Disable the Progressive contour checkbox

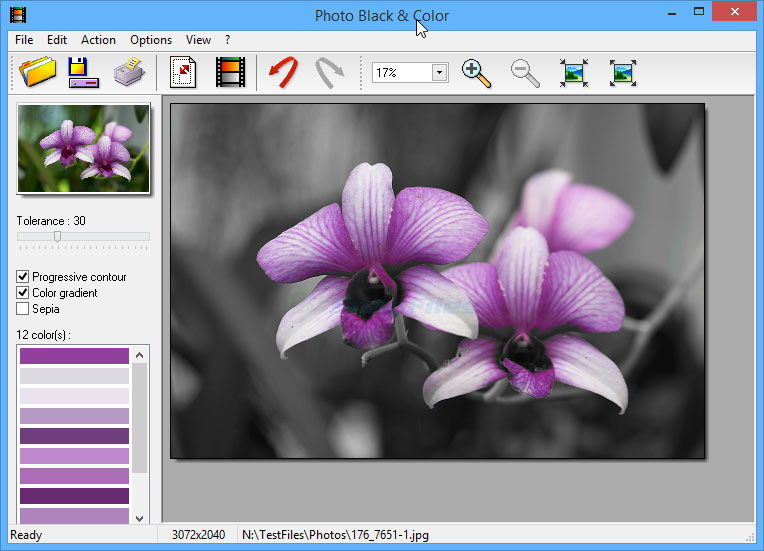[23, 277]
